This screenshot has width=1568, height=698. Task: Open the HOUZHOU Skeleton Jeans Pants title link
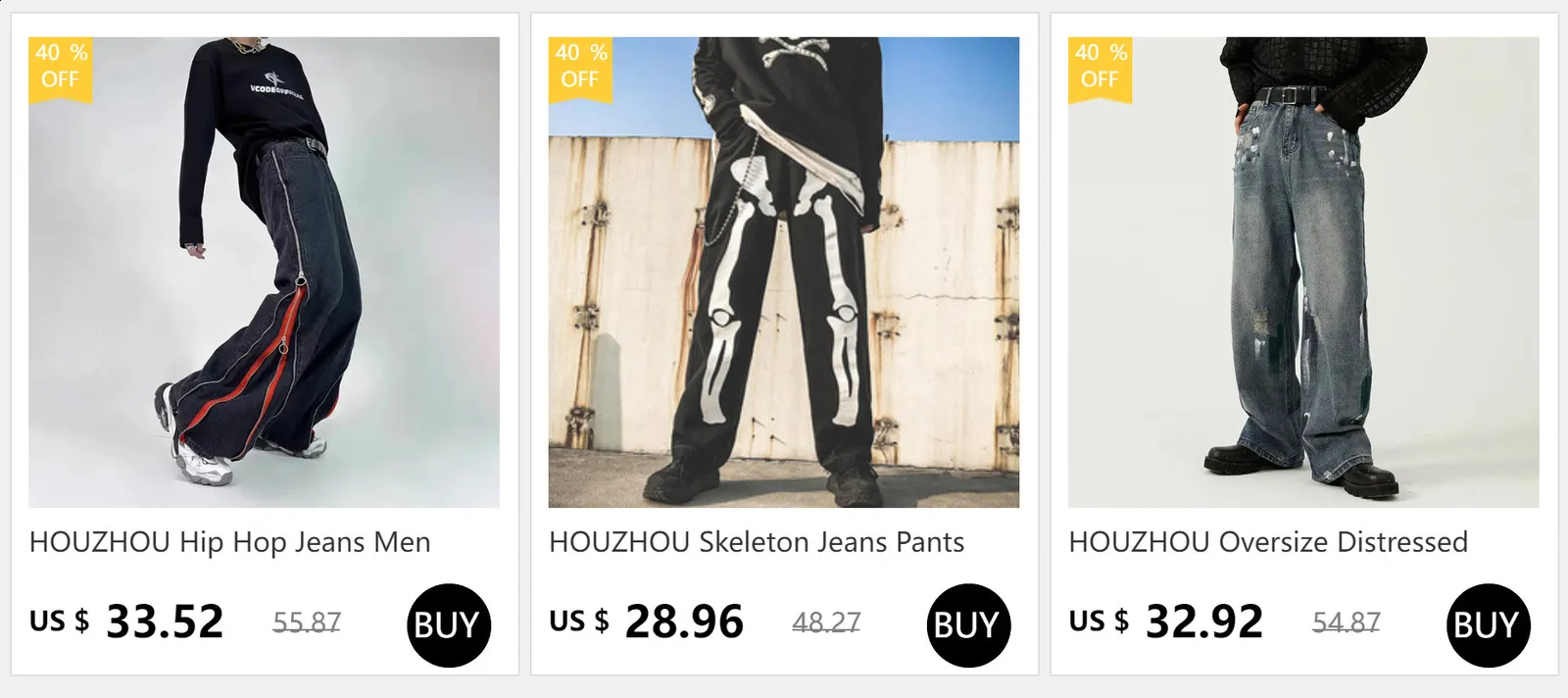[x=757, y=542]
